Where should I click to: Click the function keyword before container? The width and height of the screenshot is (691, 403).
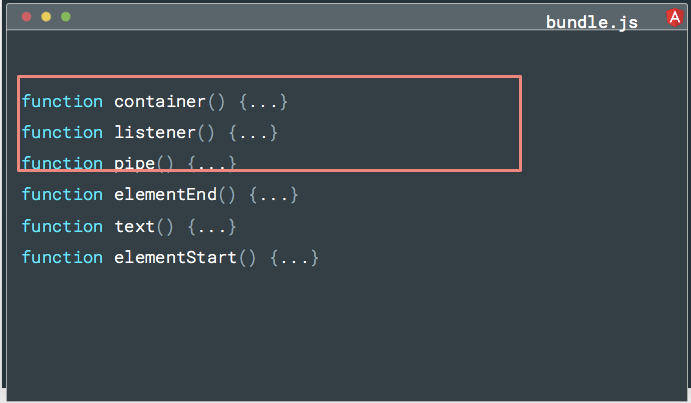point(62,101)
